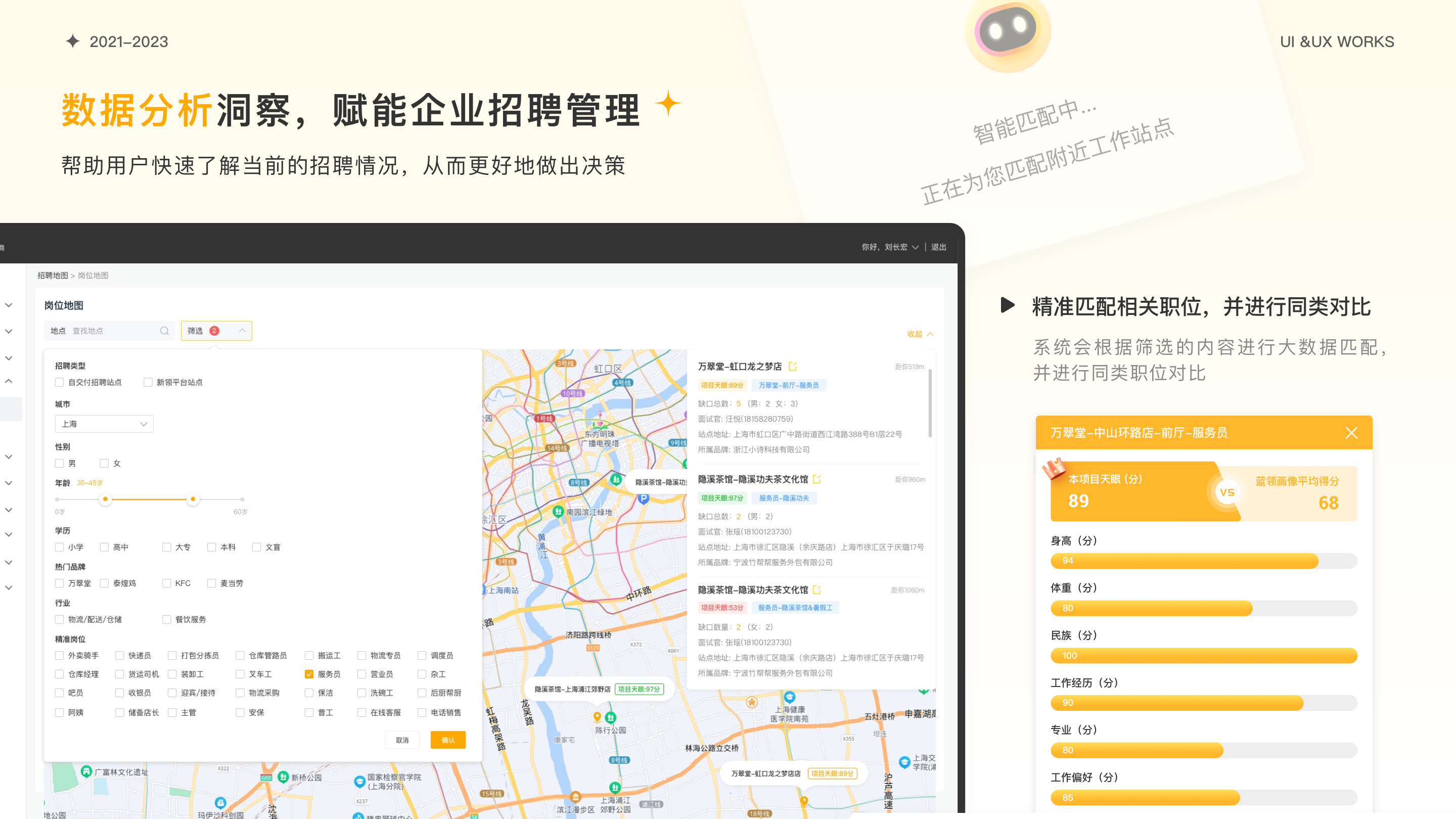Viewport: 1456px width, 819px height.
Task: Collapse the upward sidebar chevron section
Action: point(9,381)
